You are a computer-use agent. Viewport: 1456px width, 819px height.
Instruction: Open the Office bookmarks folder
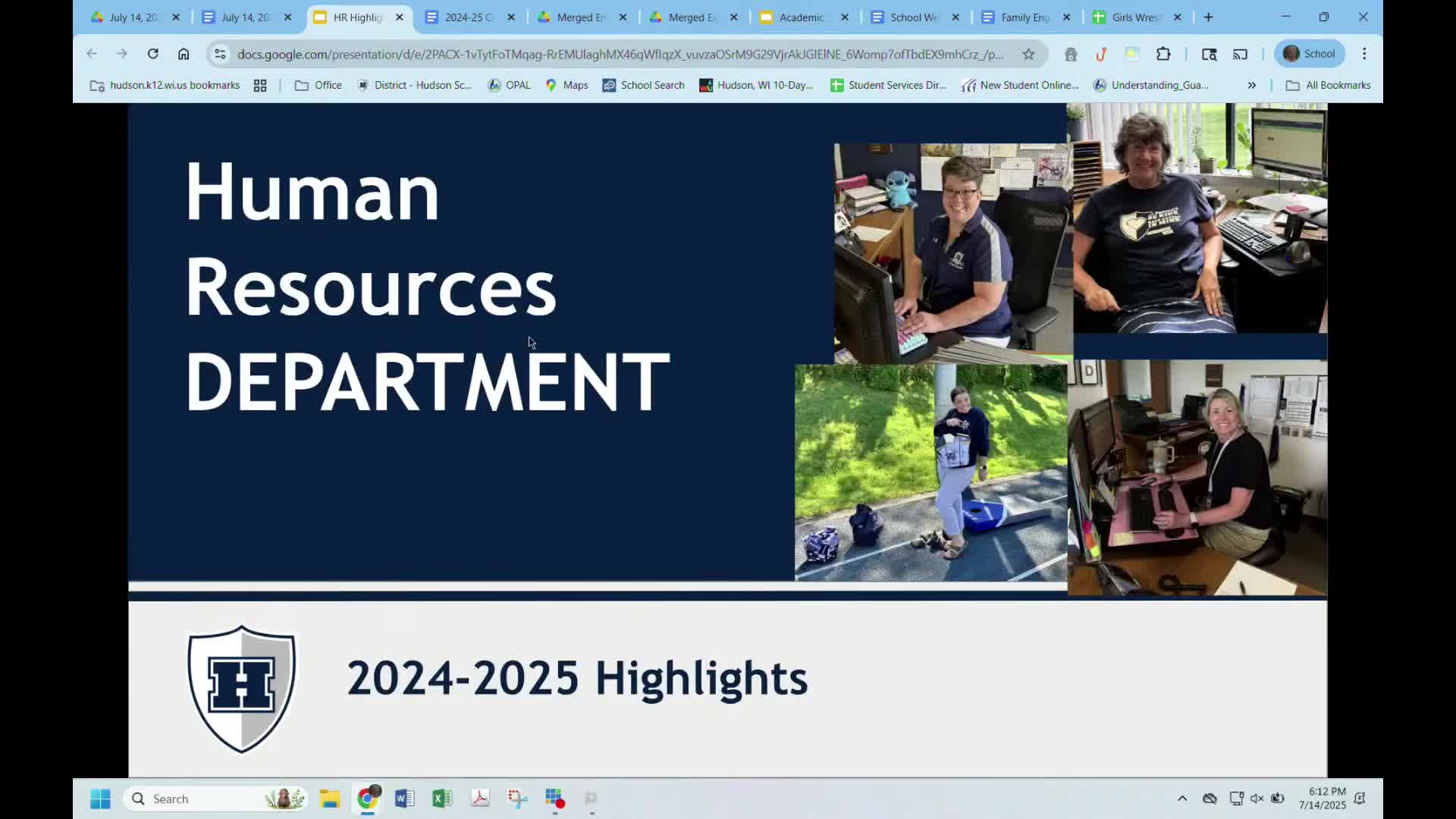(318, 86)
